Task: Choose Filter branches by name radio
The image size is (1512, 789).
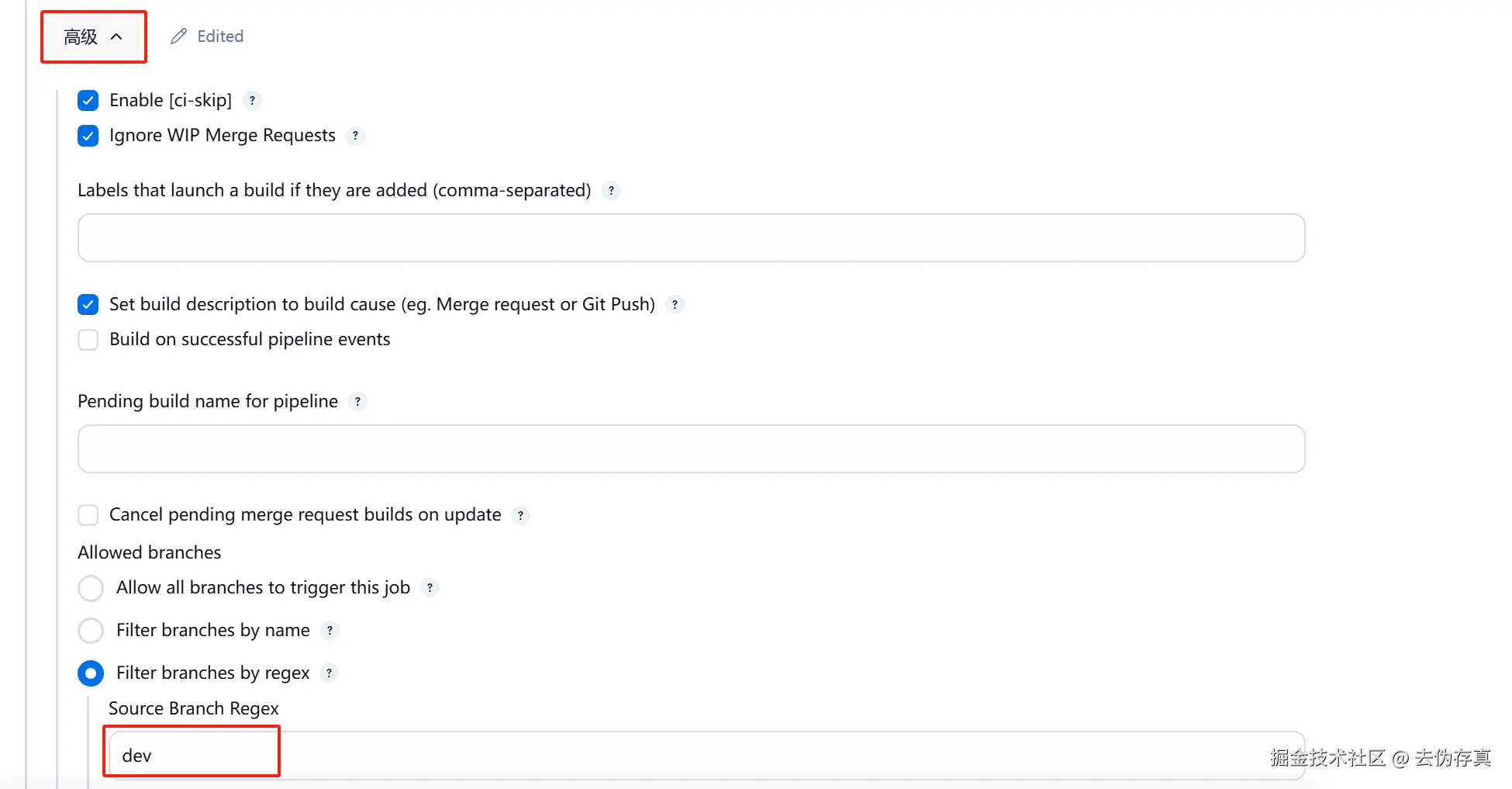Action: pos(91,631)
